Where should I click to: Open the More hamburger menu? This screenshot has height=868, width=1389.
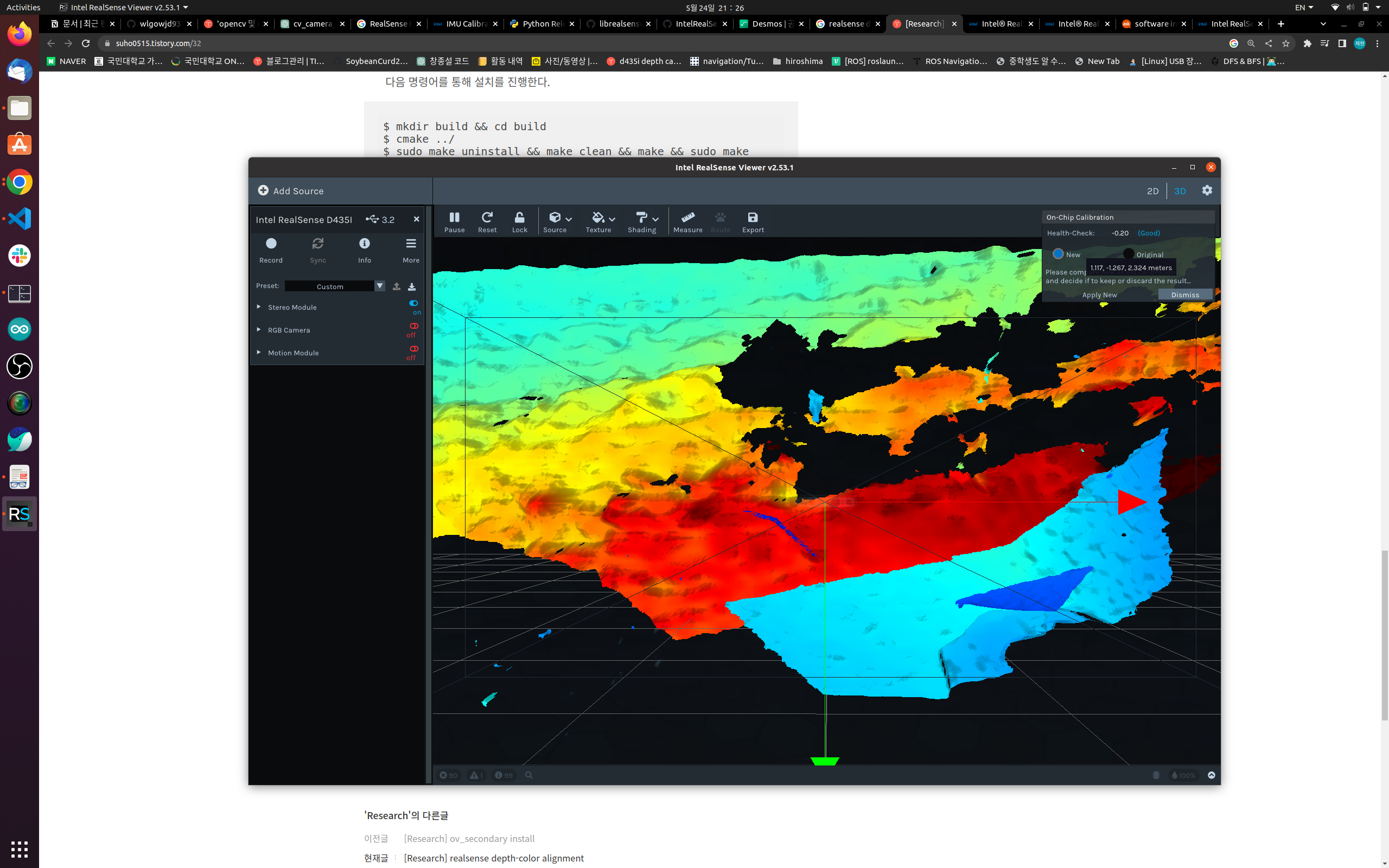411,244
